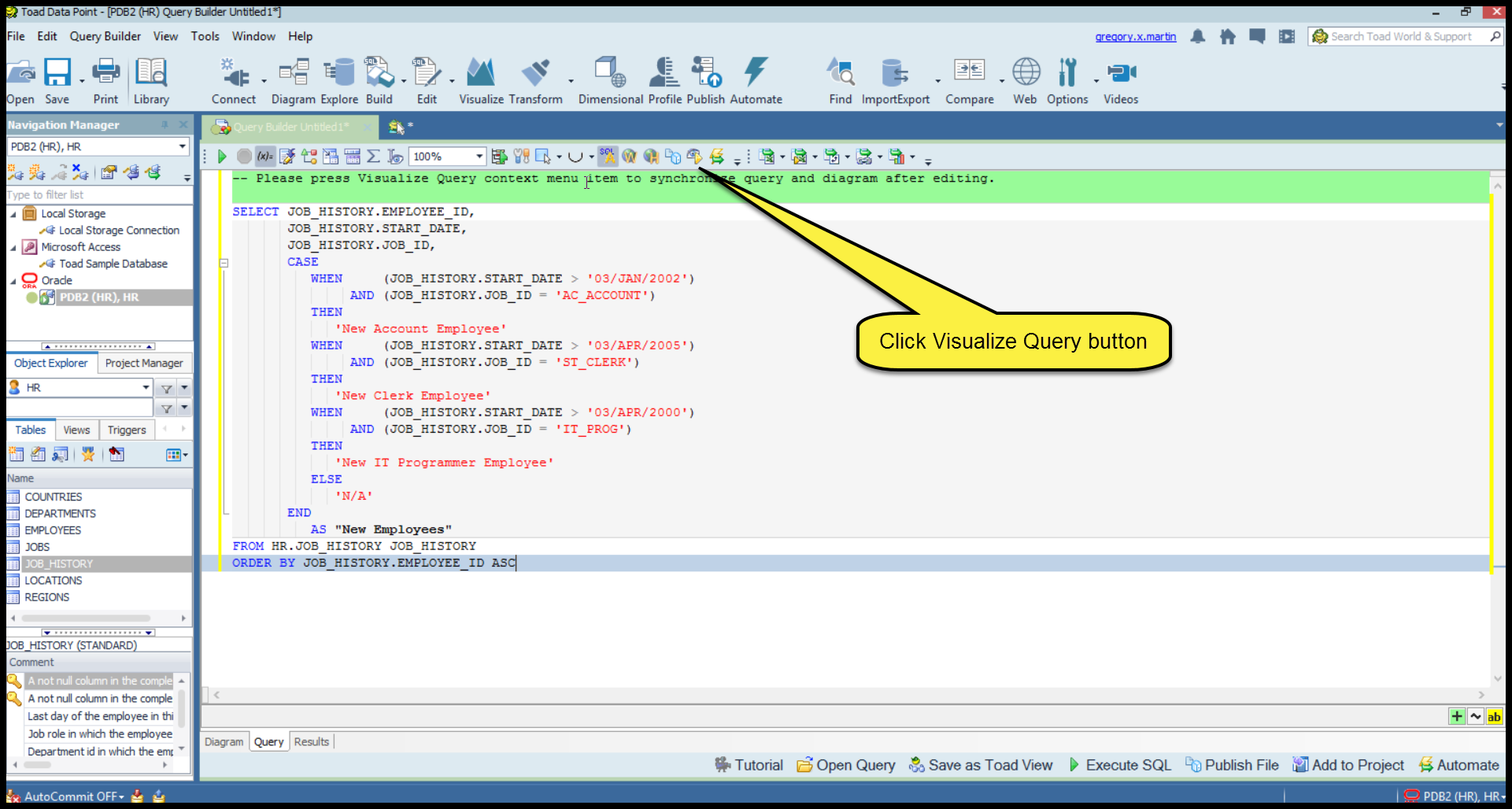This screenshot has height=809, width=1512.
Task: Open the Automate lightning-bolt tool
Action: (756, 81)
